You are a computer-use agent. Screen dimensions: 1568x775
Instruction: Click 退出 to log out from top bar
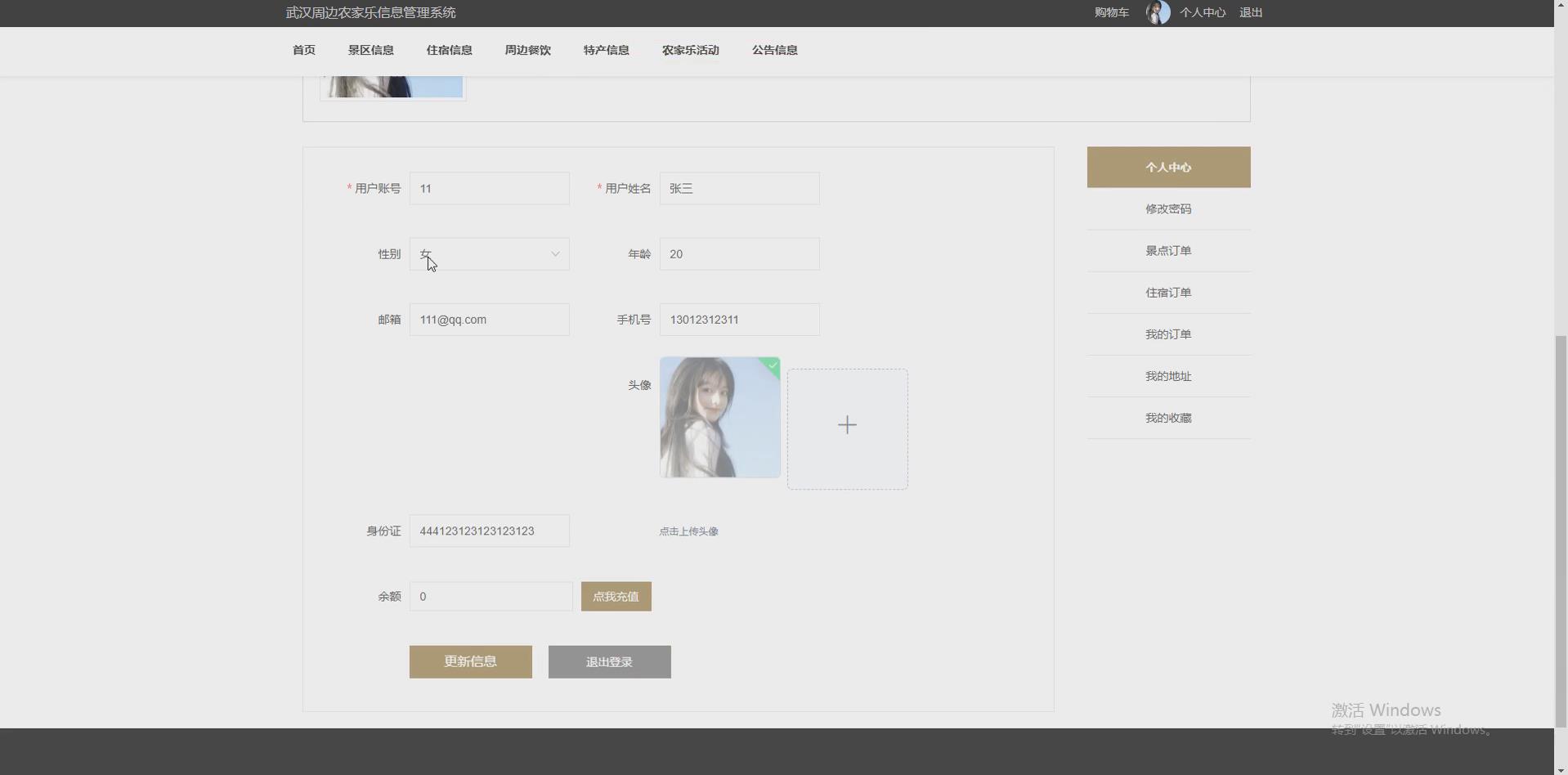(x=1250, y=12)
